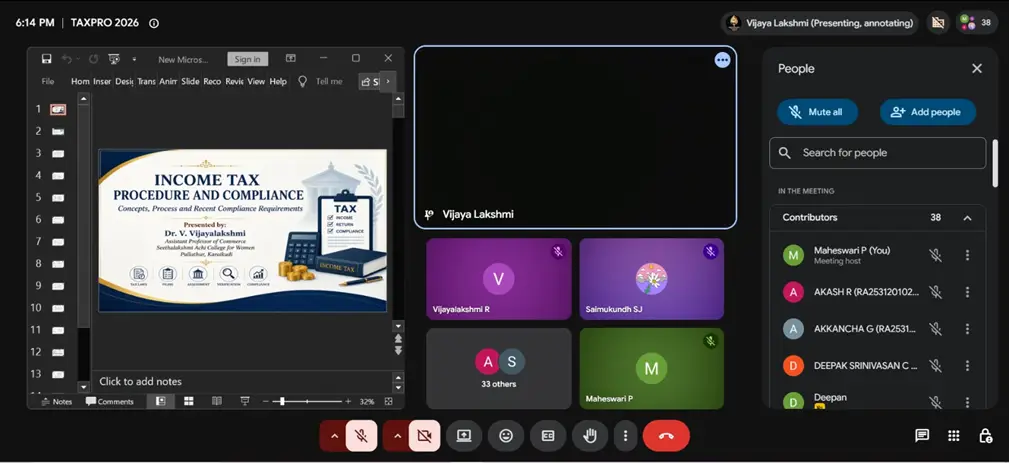Open more options for DEEPAK SRINIVASAN C
Viewport: 1009px width, 463px height.
[x=967, y=365]
